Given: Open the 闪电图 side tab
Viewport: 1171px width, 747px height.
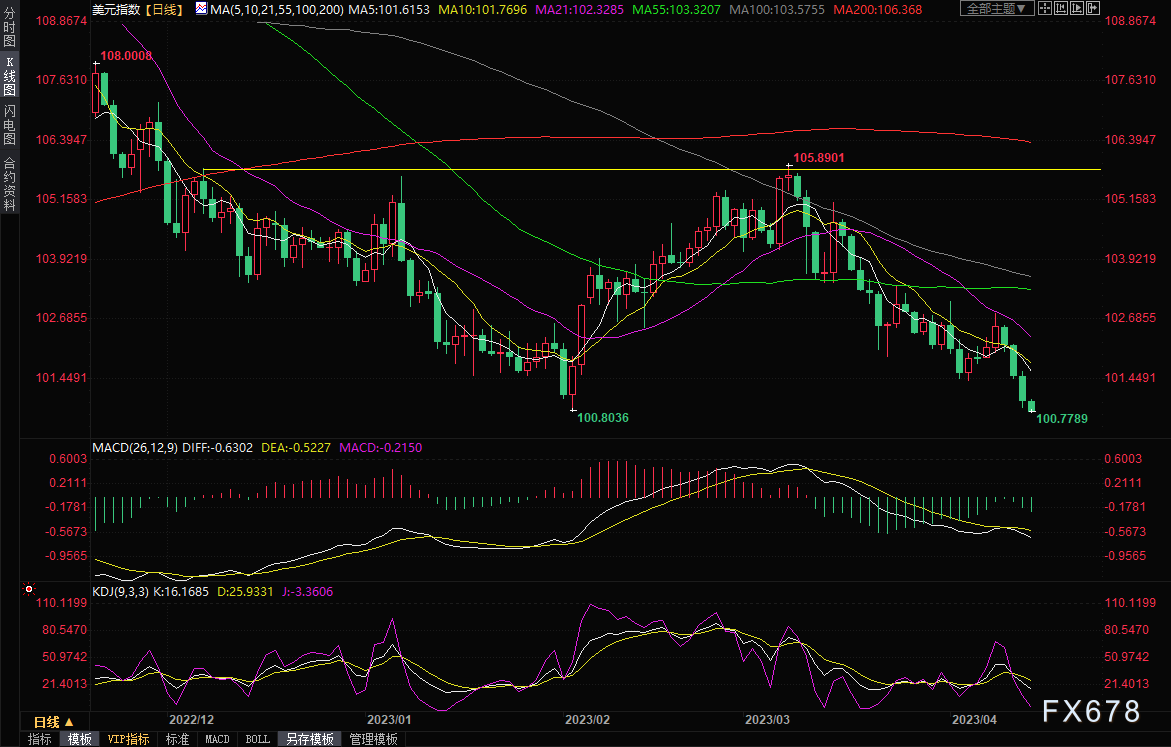Looking at the screenshot, I should click(x=9, y=125).
